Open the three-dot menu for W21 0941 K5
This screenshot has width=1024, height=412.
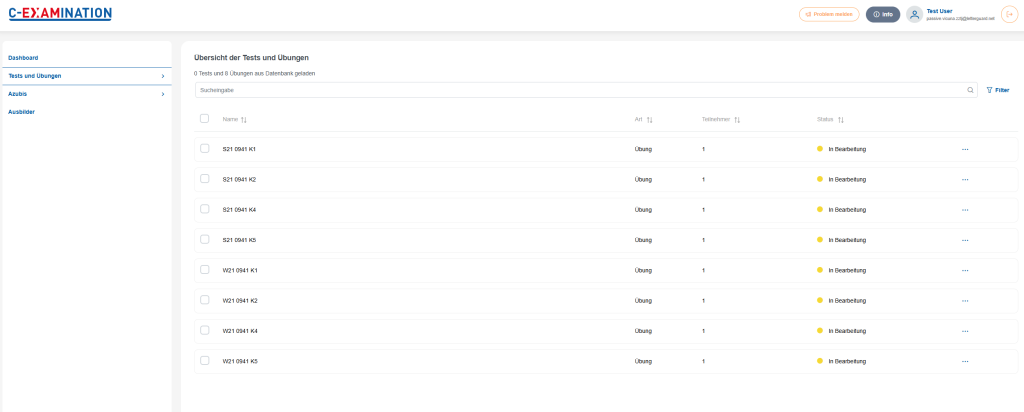click(965, 361)
